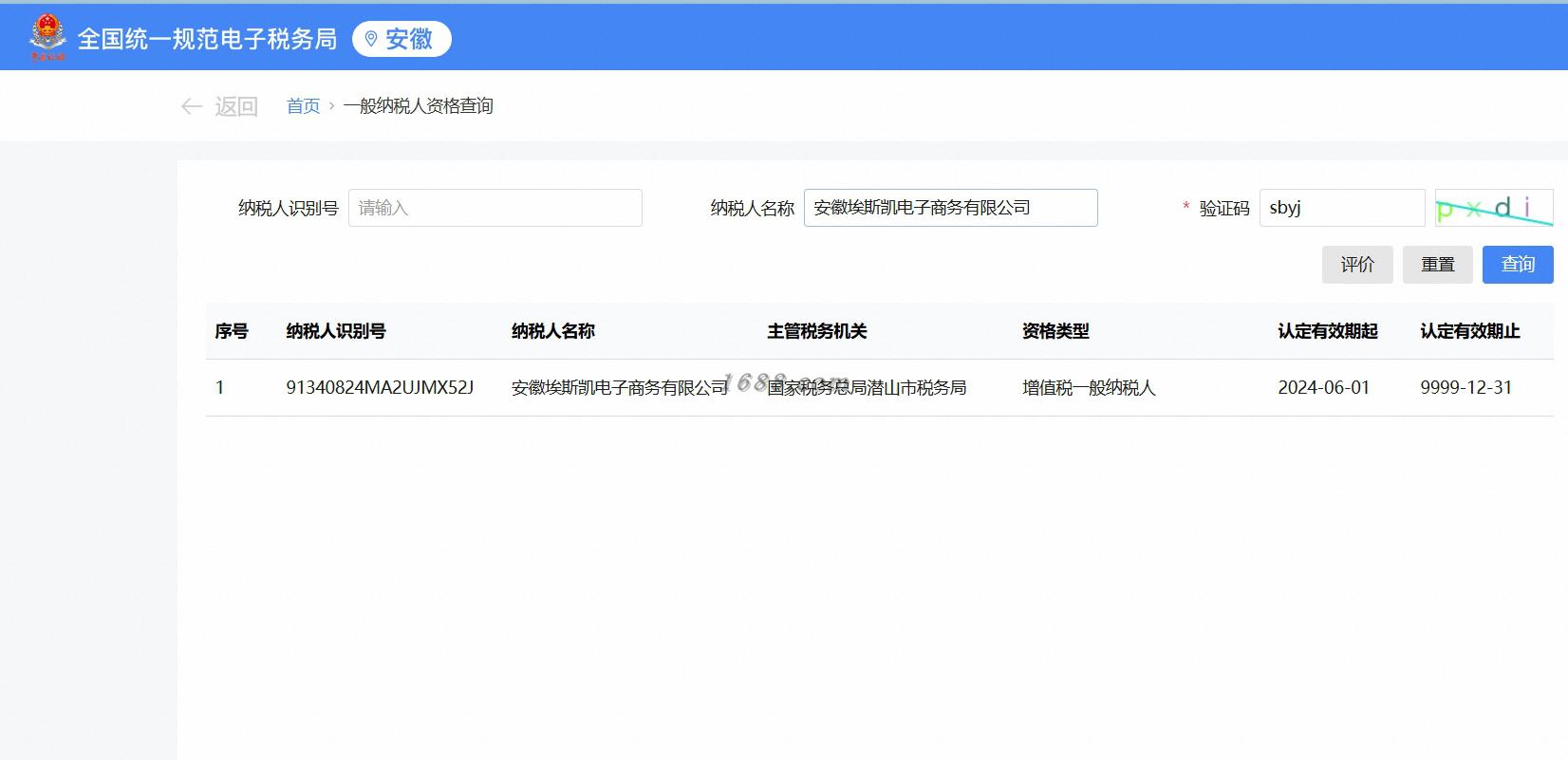Go back using the 返回 link

coord(236,106)
